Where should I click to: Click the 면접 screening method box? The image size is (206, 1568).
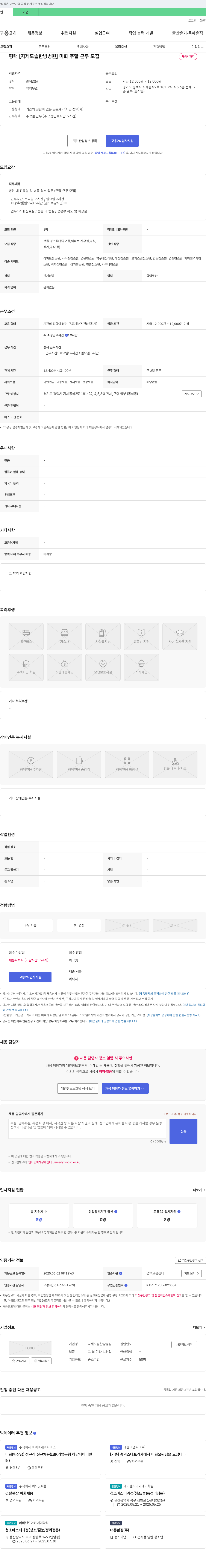(79, 925)
